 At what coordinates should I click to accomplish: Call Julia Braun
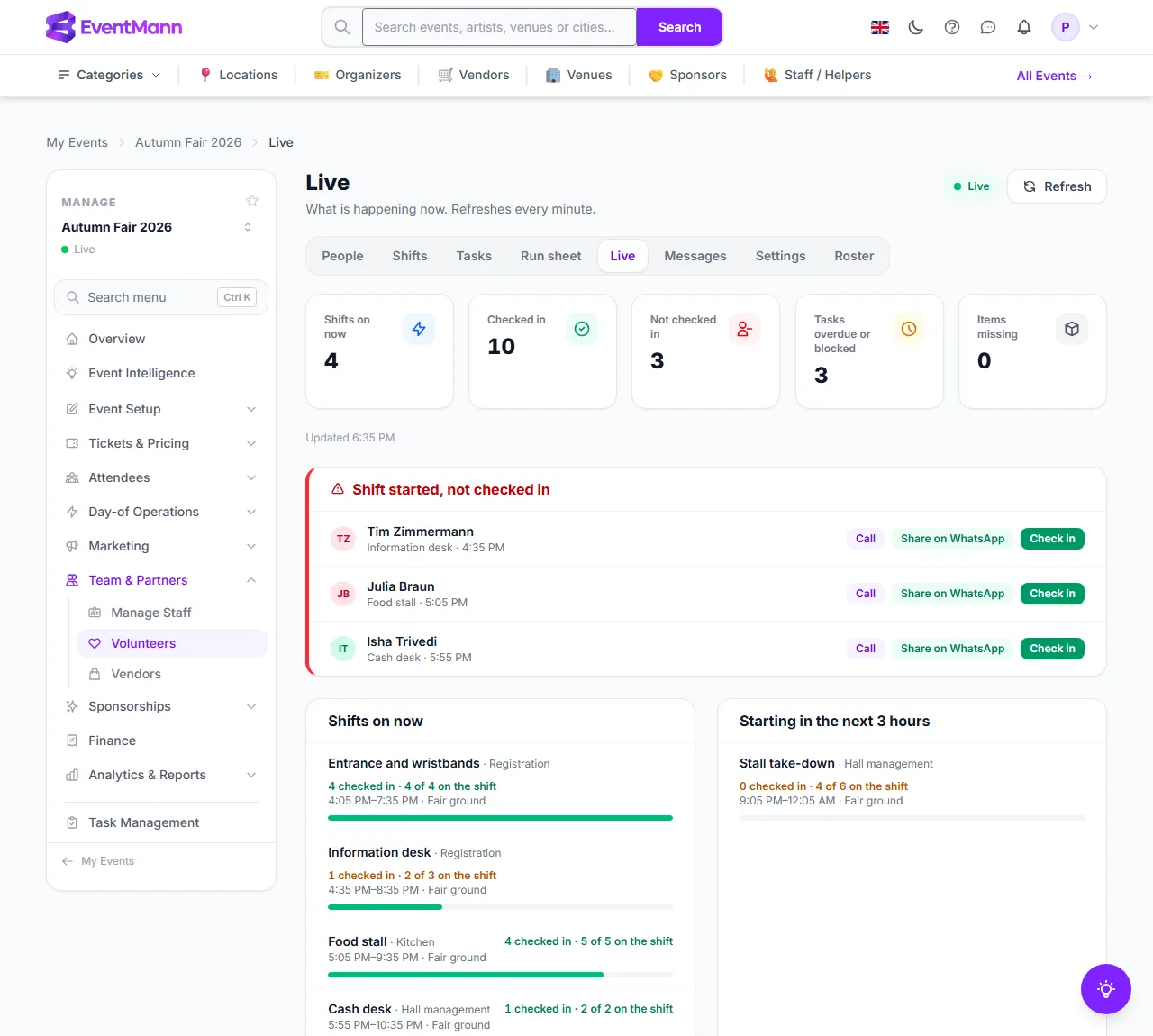coord(866,594)
